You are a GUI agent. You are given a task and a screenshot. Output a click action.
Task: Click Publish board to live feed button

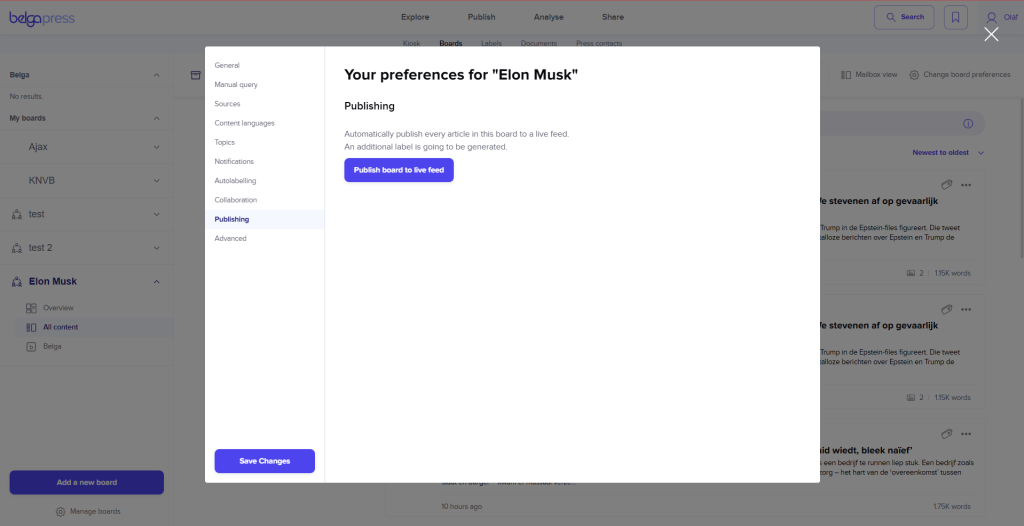[x=399, y=170]
